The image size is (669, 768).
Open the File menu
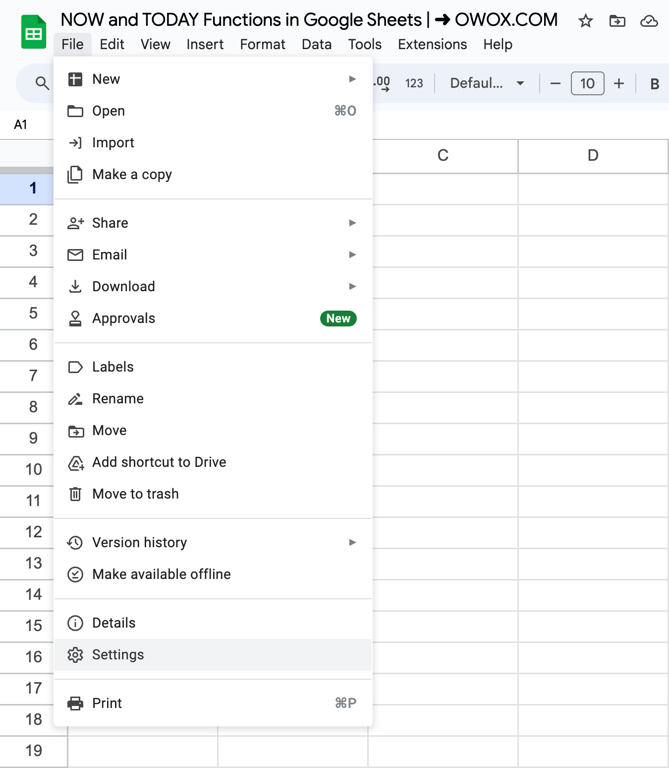point(72,44)
